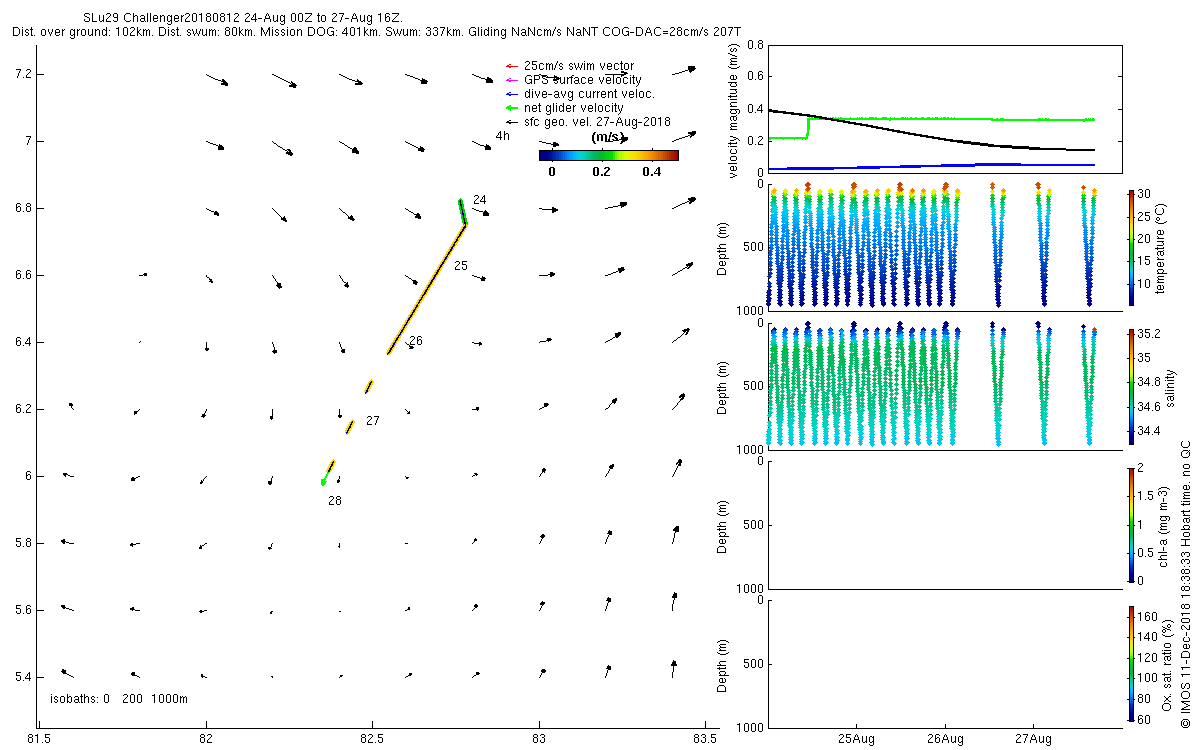
Task: Click the oxygen saturation ratio colorbar
Action: 1130,663
